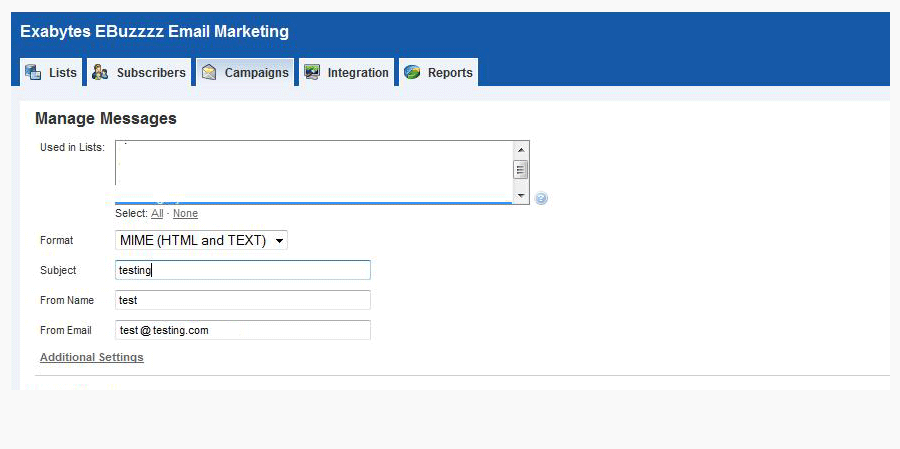Viewport: 900px width, 449px height.
Task: Click the list box scroll down arrow
Action: click(521, 194)
